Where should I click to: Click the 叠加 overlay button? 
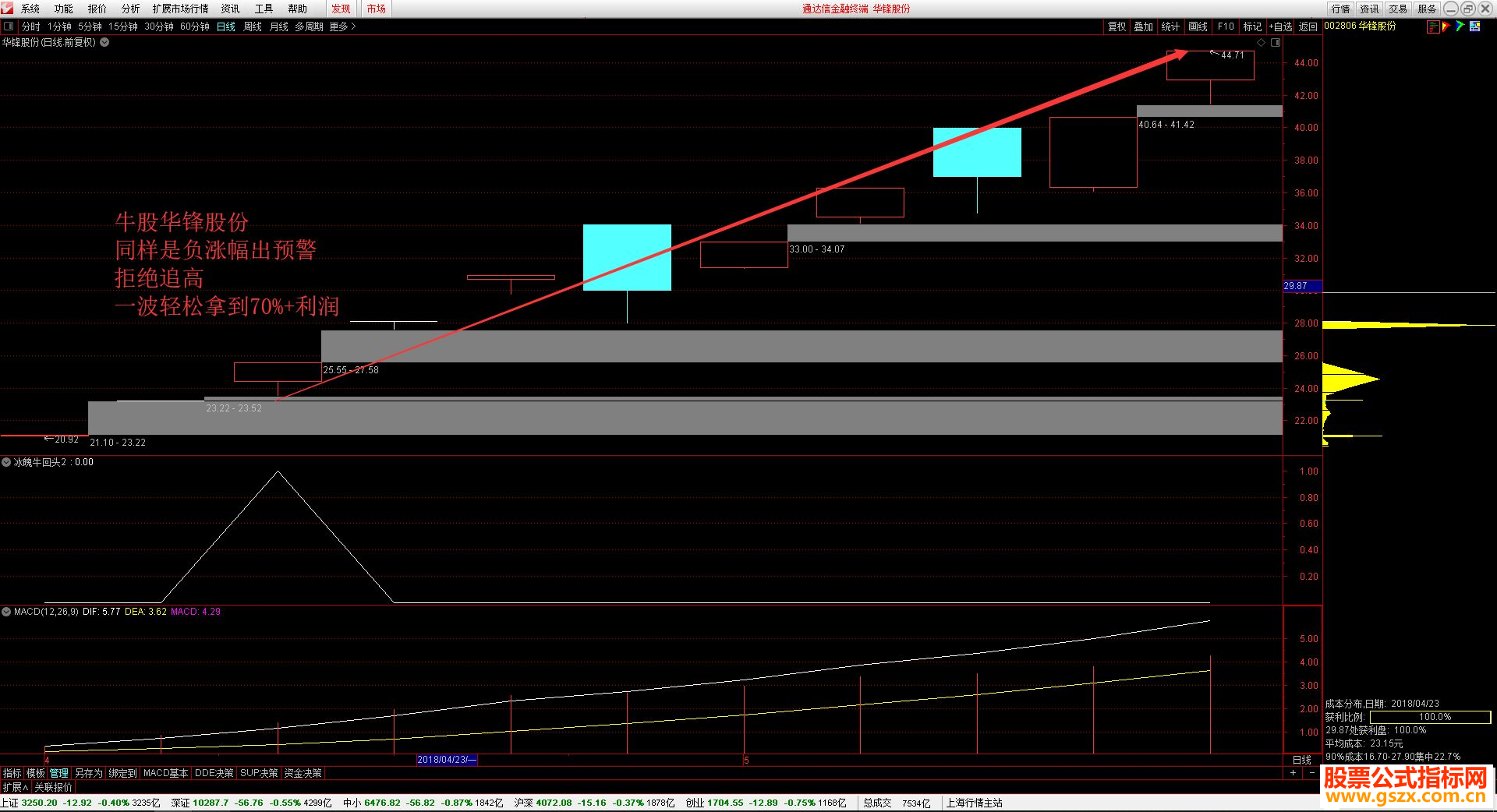[x=1144, y=26]
